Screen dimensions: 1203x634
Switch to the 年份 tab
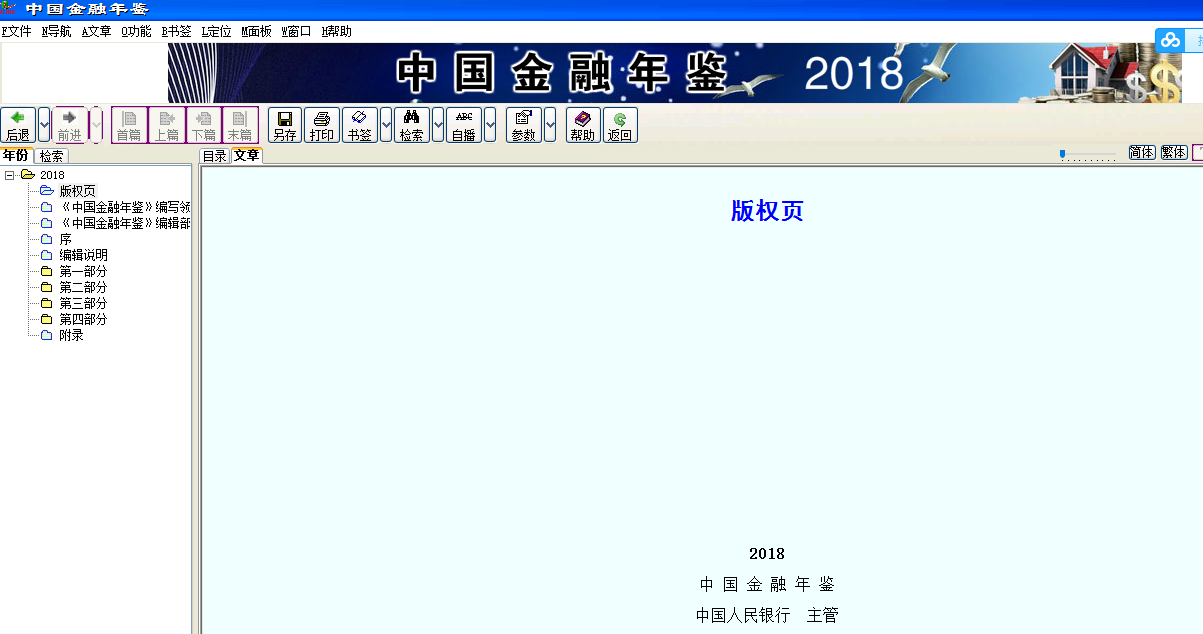(16, 156)
